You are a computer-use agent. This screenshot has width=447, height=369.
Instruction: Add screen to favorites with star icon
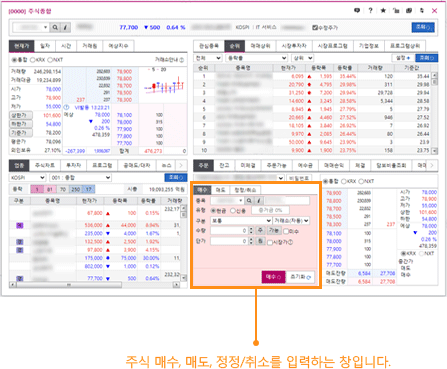(x=383, y=11)
